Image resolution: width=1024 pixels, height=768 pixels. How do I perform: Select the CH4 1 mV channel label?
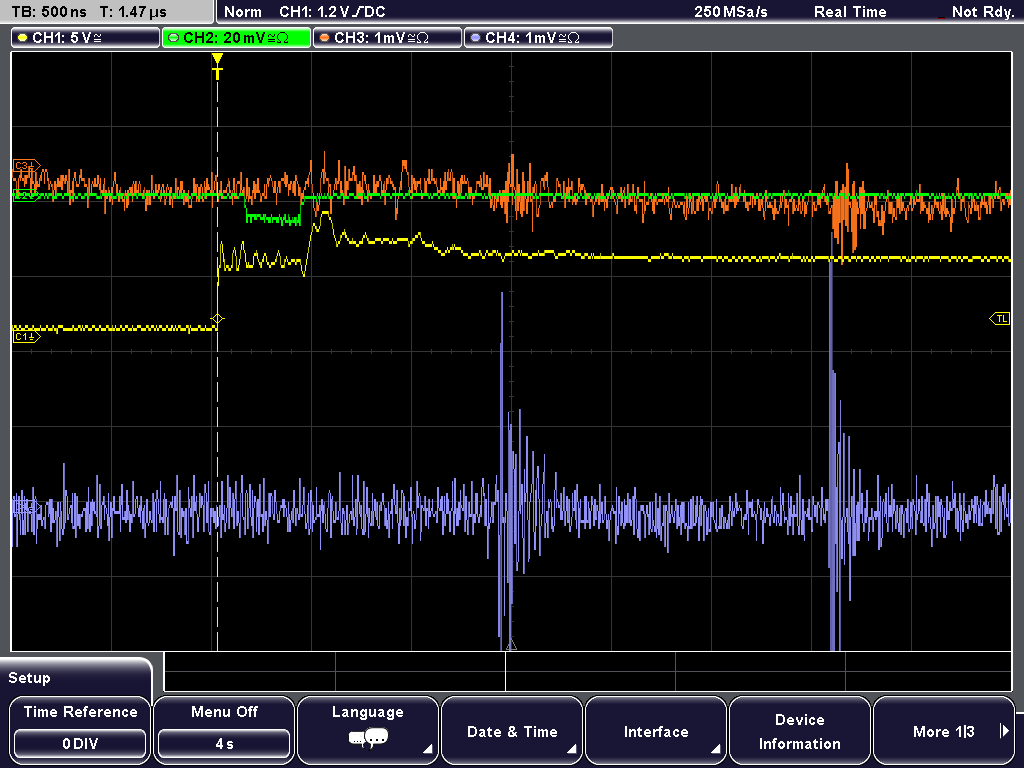coord(538,38)
